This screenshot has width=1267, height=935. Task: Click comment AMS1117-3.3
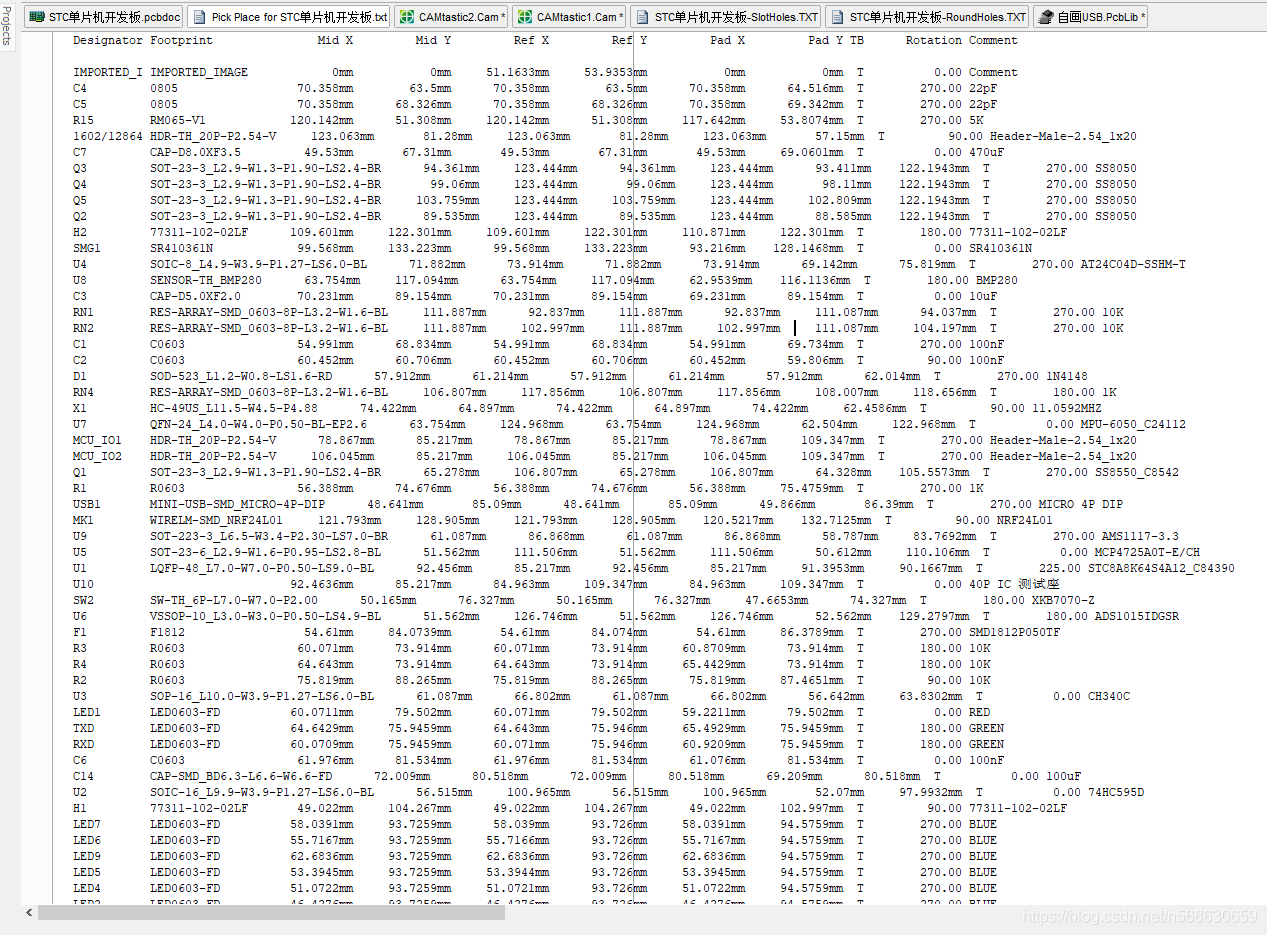1140,536
